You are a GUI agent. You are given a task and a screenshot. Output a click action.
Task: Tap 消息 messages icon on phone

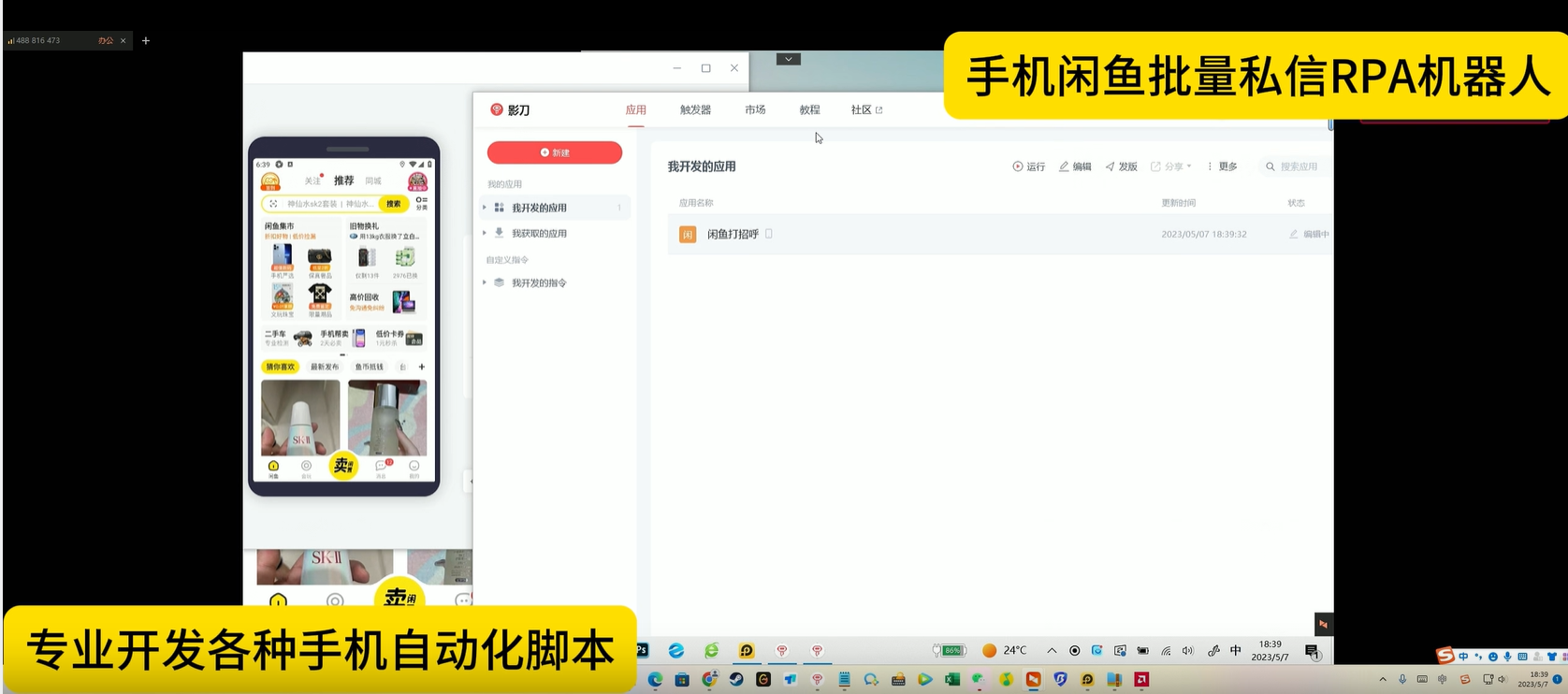point(382,468)
